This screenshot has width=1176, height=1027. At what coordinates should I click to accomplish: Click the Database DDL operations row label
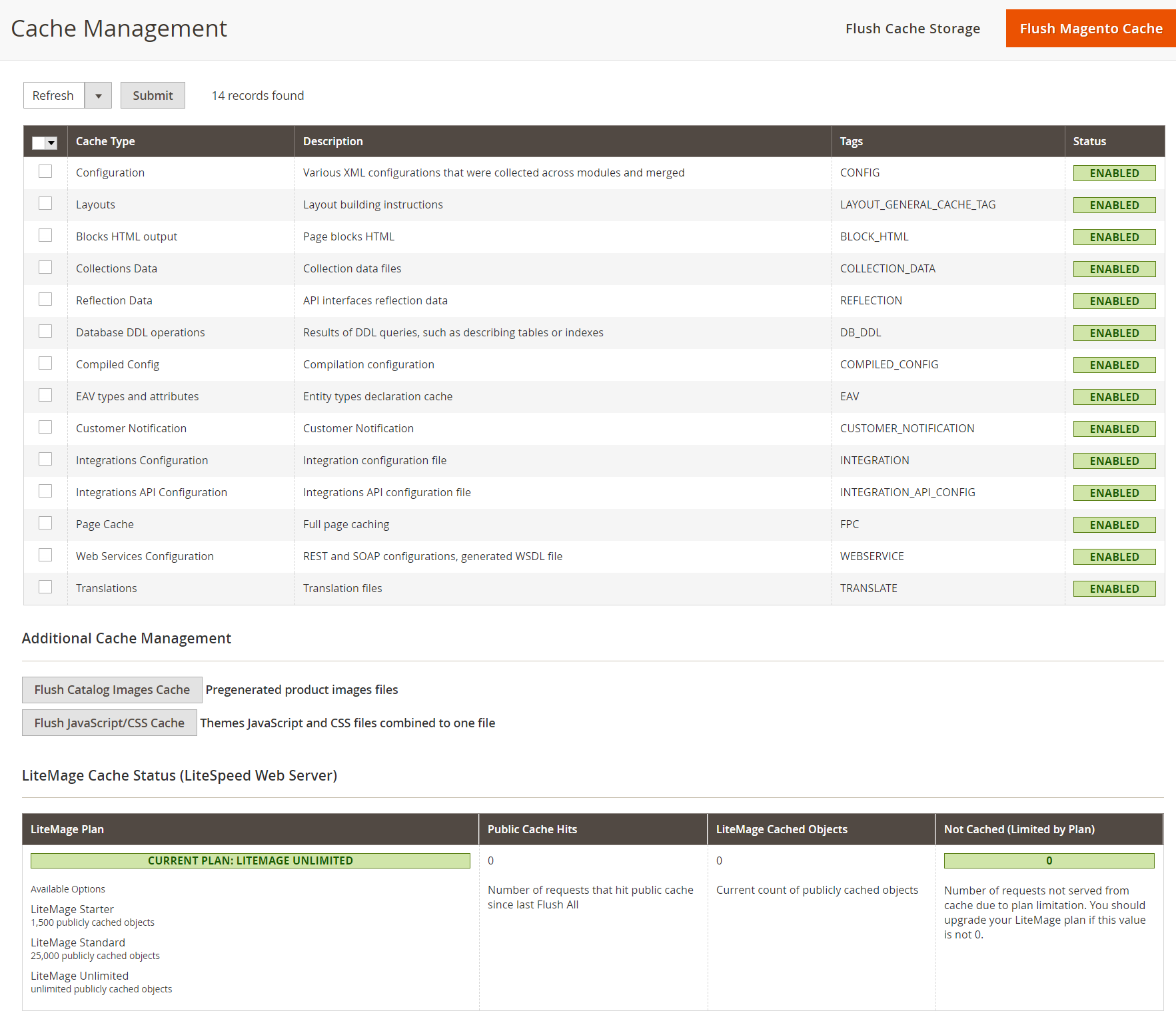click(141, 333)
